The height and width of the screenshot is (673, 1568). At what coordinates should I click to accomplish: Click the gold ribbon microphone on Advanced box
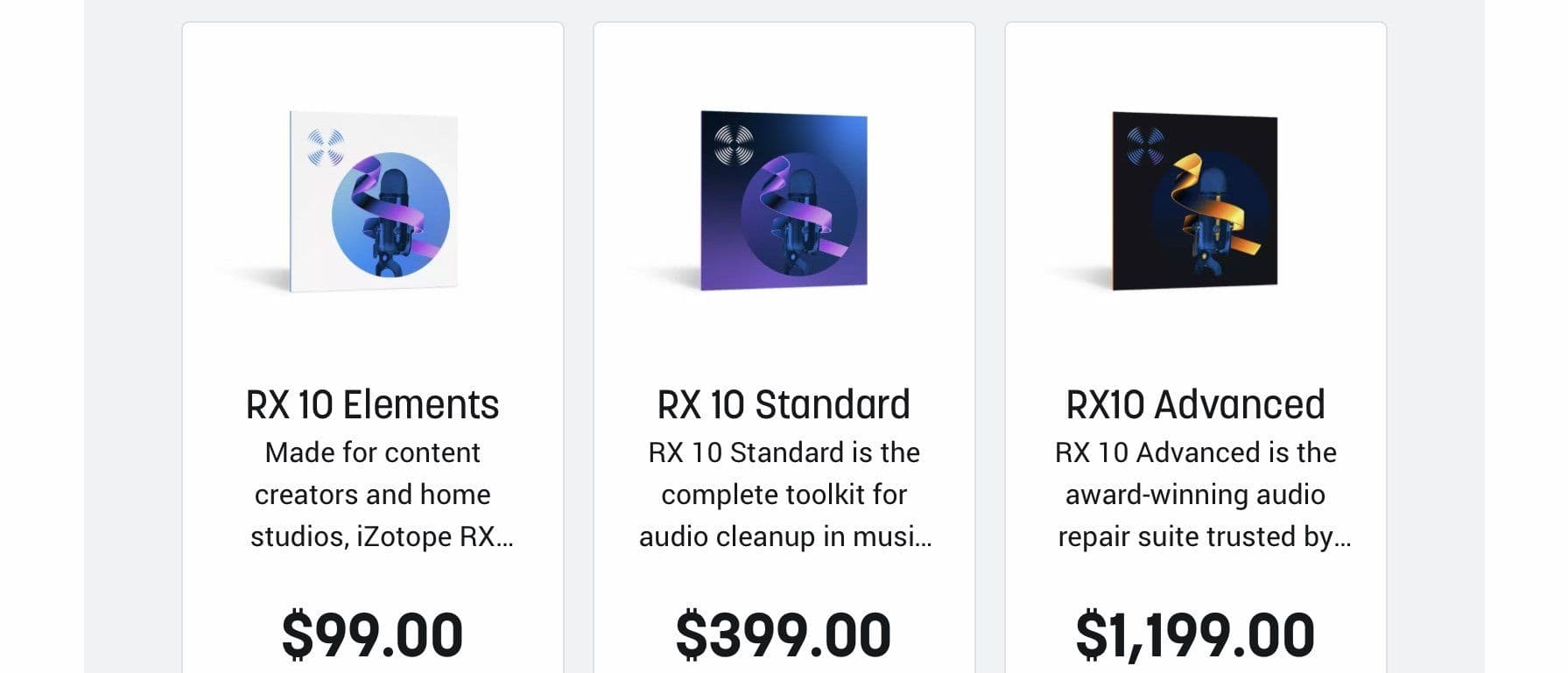[1209, 215]
